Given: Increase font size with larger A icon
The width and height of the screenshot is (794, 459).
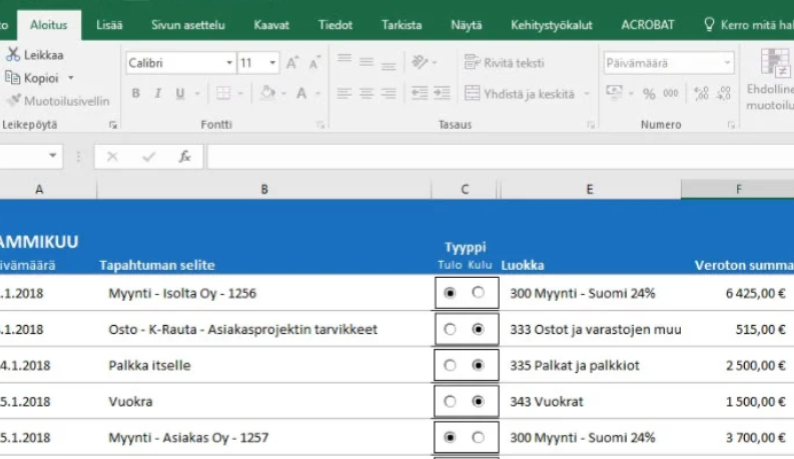Looking at the screenshot, I should (x=292, y=63).
